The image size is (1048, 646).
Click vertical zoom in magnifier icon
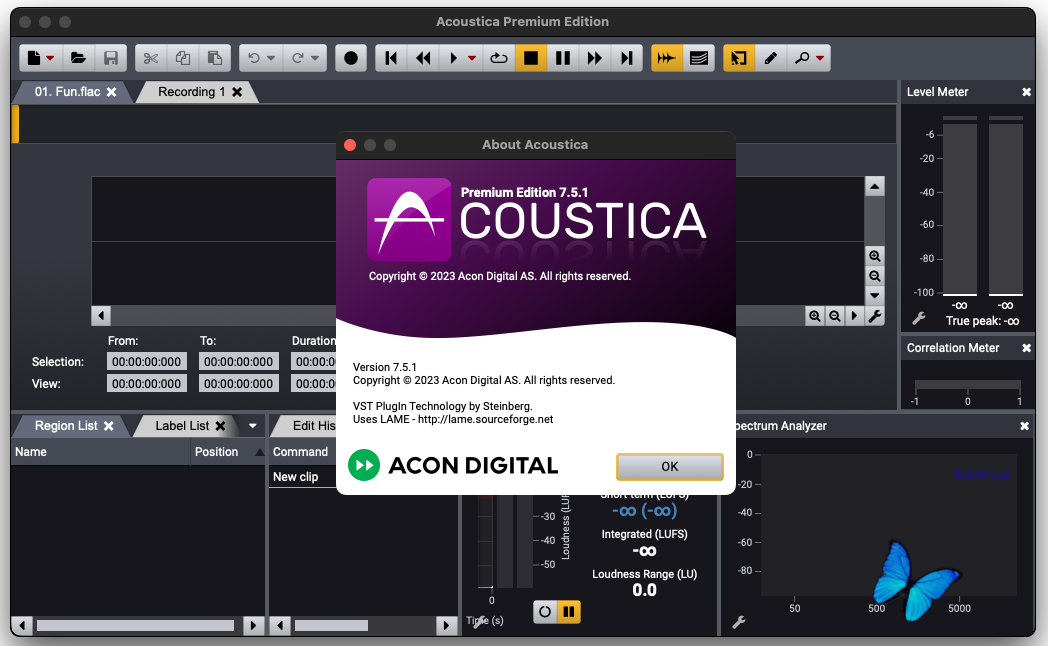point(874,256)
